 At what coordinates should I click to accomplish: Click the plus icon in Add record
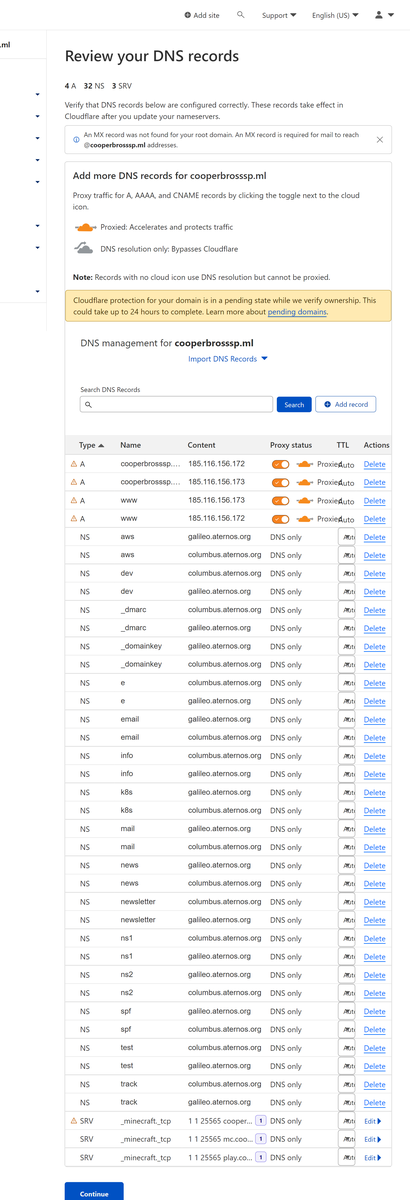click(328, 404)
